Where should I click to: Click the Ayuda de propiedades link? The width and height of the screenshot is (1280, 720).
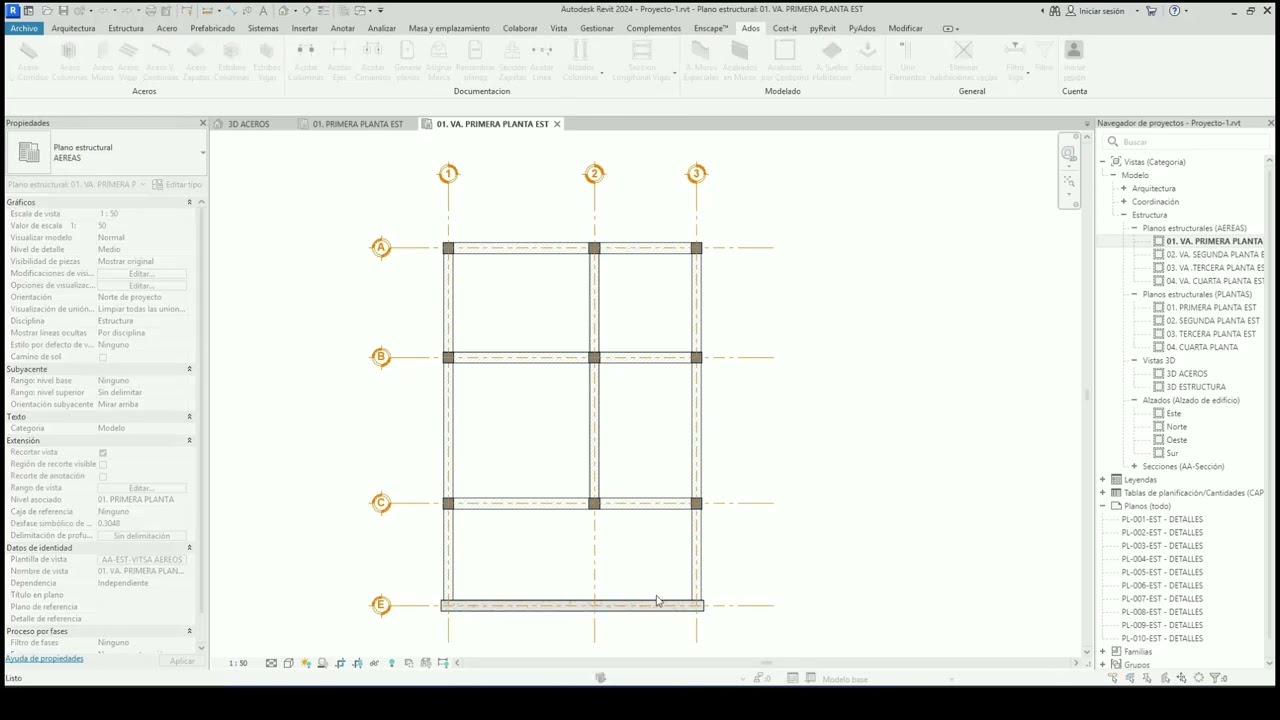point(44,659)
